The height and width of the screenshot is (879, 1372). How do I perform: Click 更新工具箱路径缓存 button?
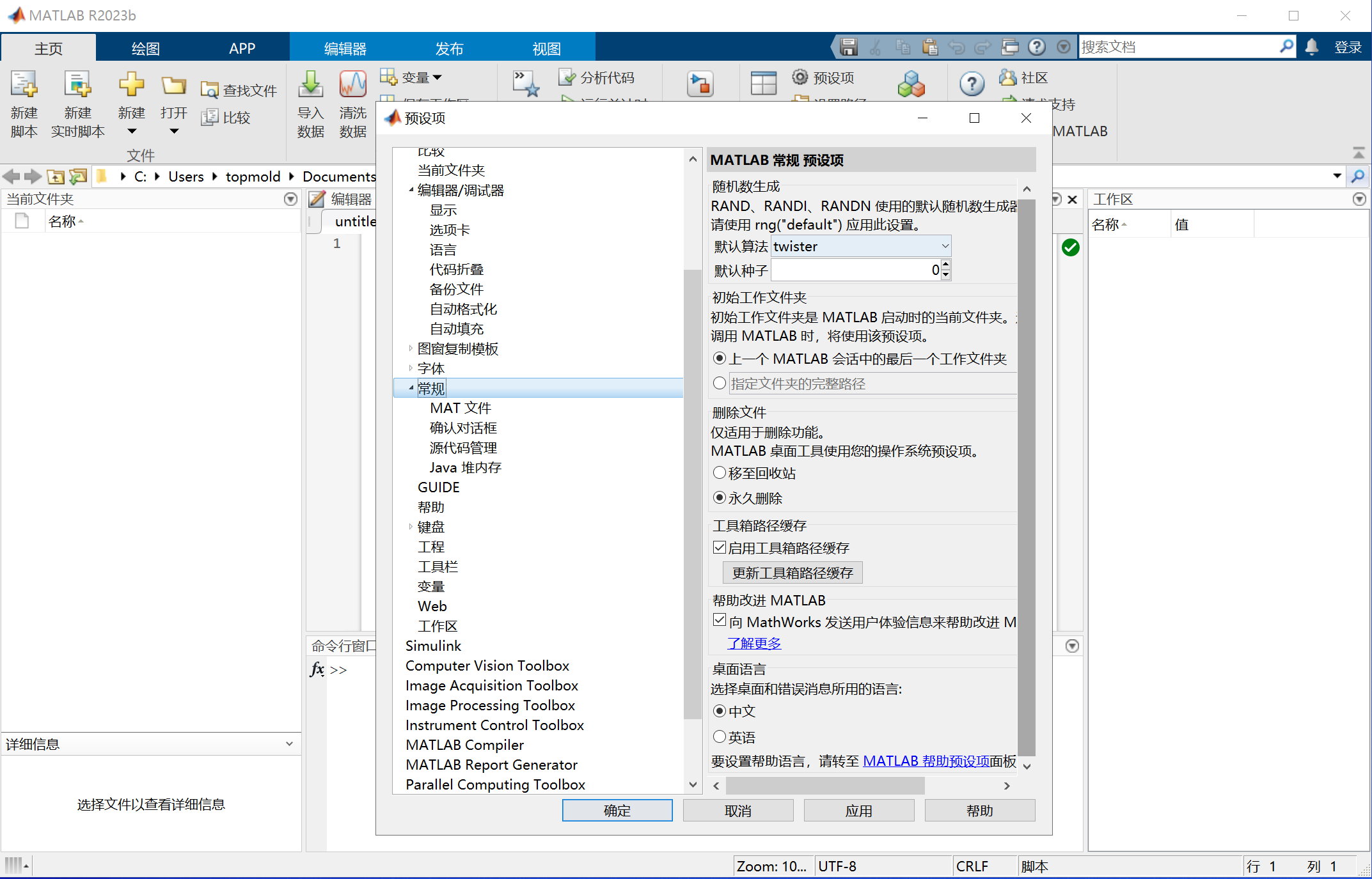coord(792,573)
